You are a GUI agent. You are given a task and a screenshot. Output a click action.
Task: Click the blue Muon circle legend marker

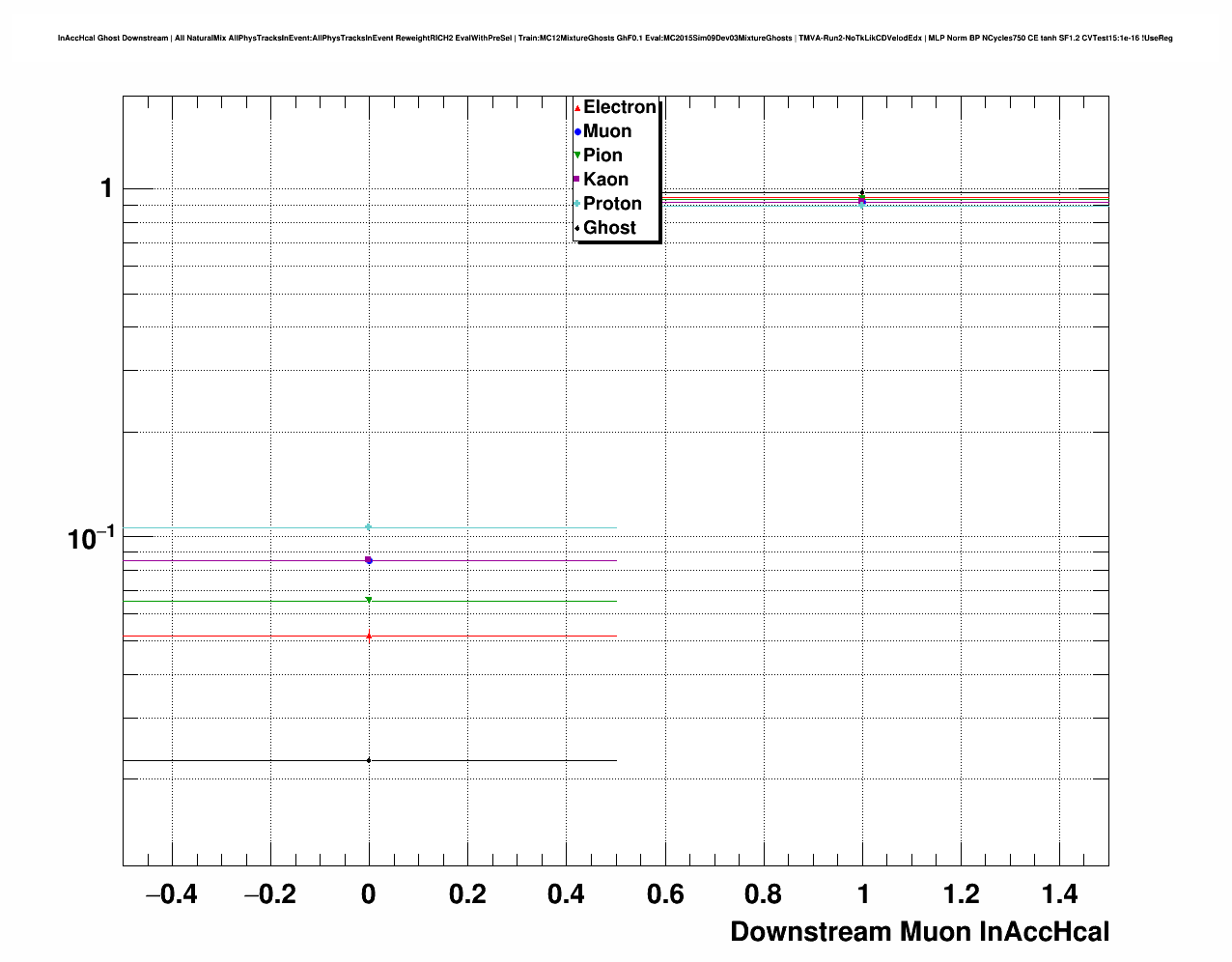pyautogui.click(x=577, y=132)
